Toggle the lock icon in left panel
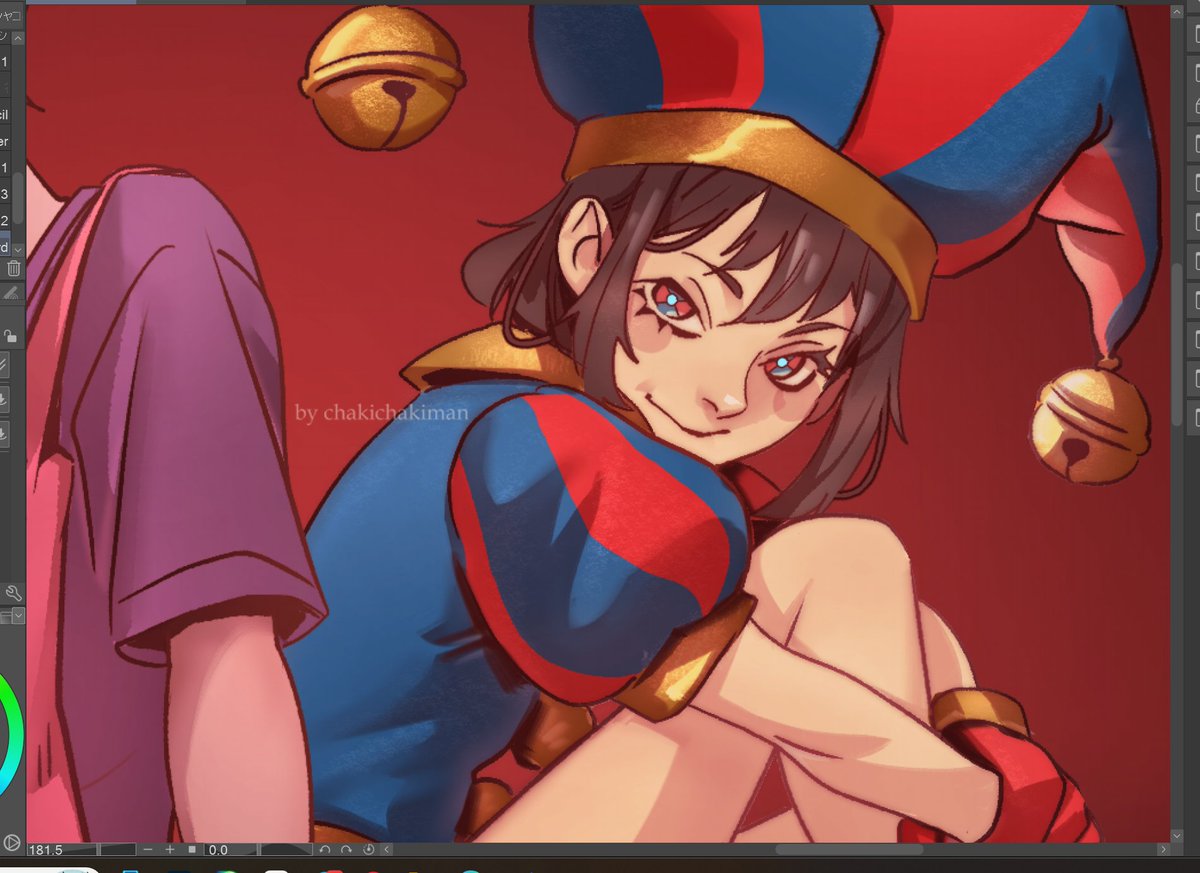This screenshot has width=1200, height=873. pos(10,337)
